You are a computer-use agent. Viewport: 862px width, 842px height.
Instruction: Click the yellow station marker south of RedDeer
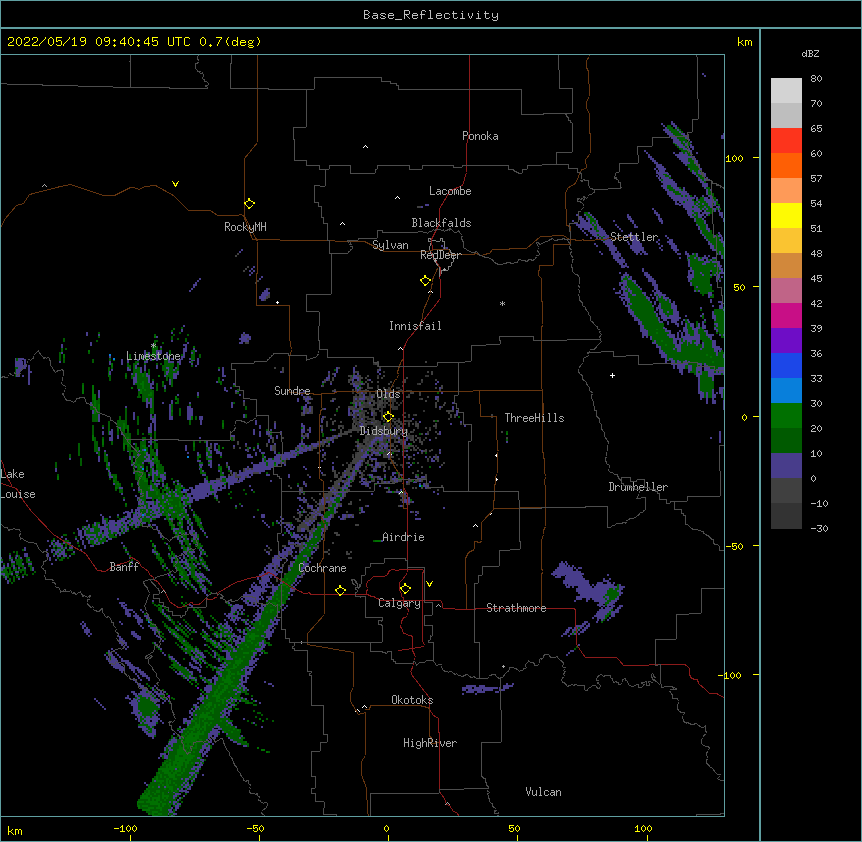[426, 281]
